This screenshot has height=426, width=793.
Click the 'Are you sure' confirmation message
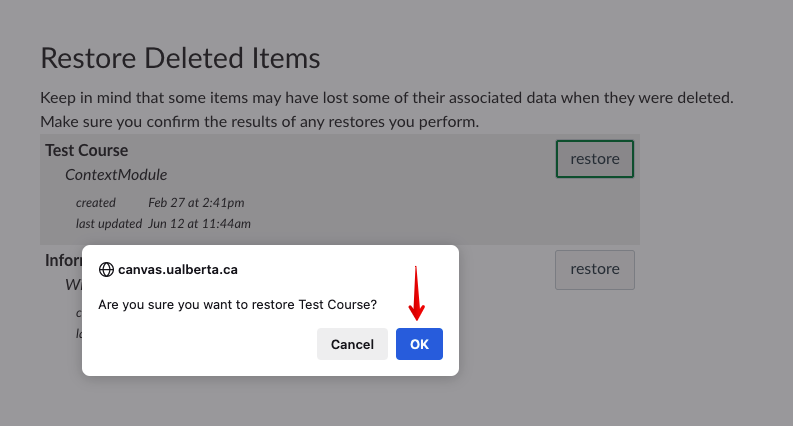tap(237, 304)
